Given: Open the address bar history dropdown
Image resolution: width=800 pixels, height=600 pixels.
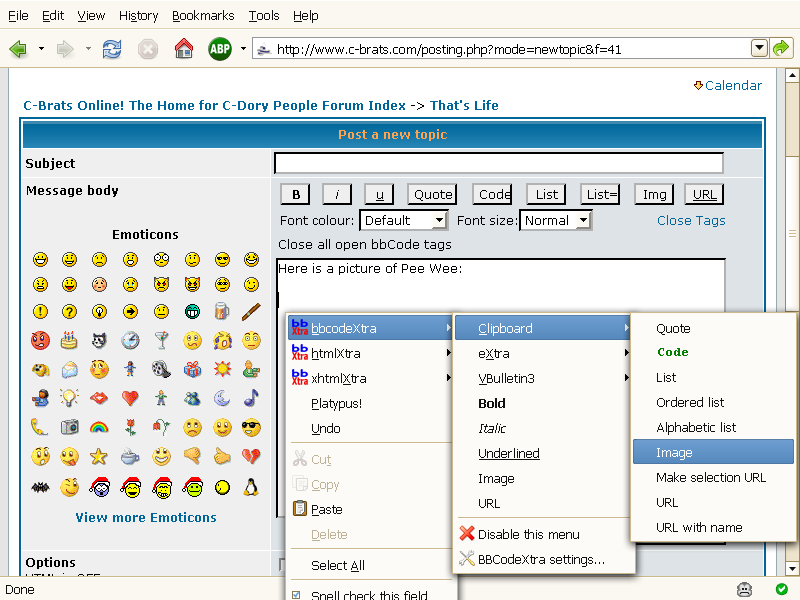Looking at the screenshot, I should coord(759,48).
